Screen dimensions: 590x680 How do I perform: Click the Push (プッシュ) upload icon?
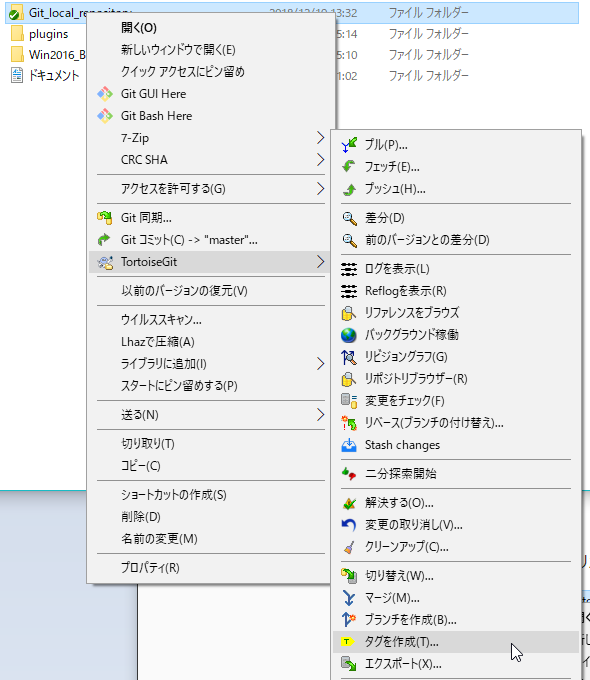click(349, 189)
